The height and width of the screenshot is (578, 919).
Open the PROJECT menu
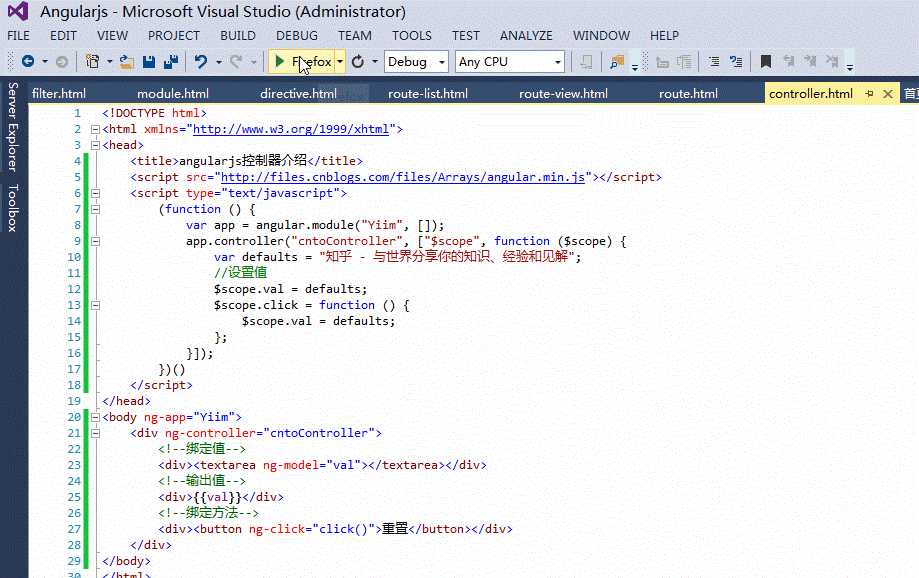pyautogui.click(x=173, y=36)
